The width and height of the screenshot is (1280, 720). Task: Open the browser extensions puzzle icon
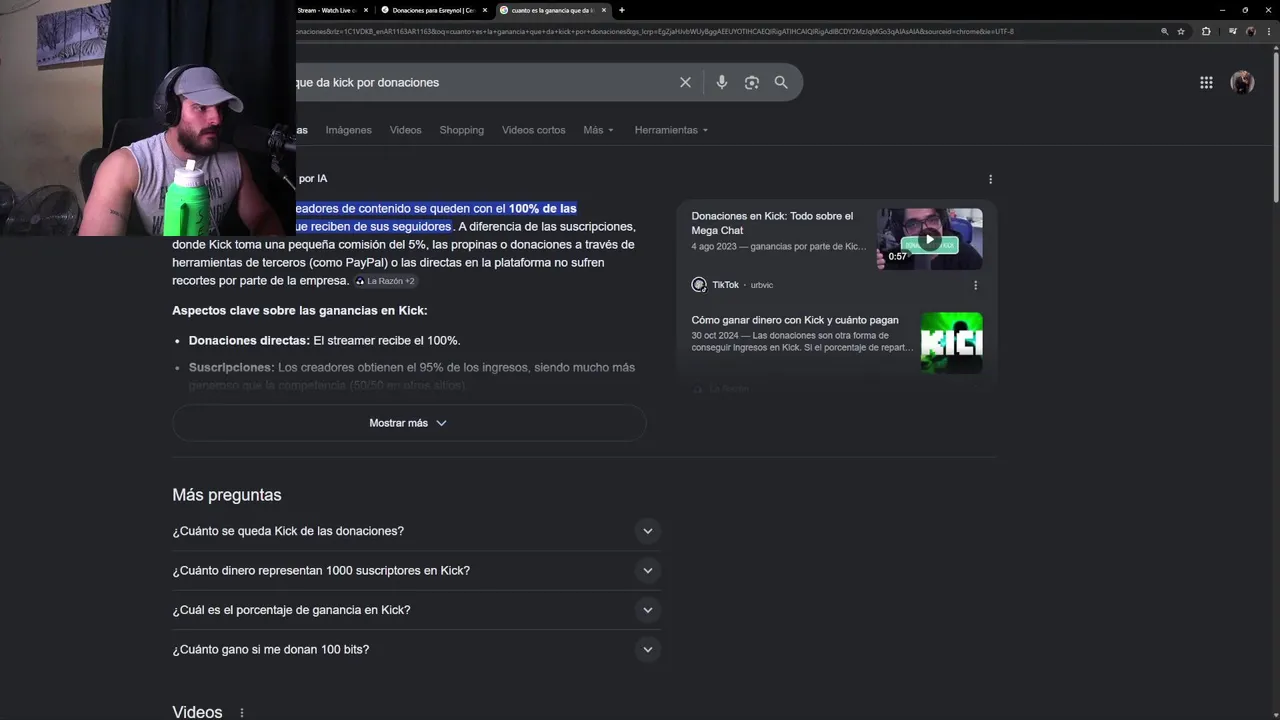pos(1206,31)
